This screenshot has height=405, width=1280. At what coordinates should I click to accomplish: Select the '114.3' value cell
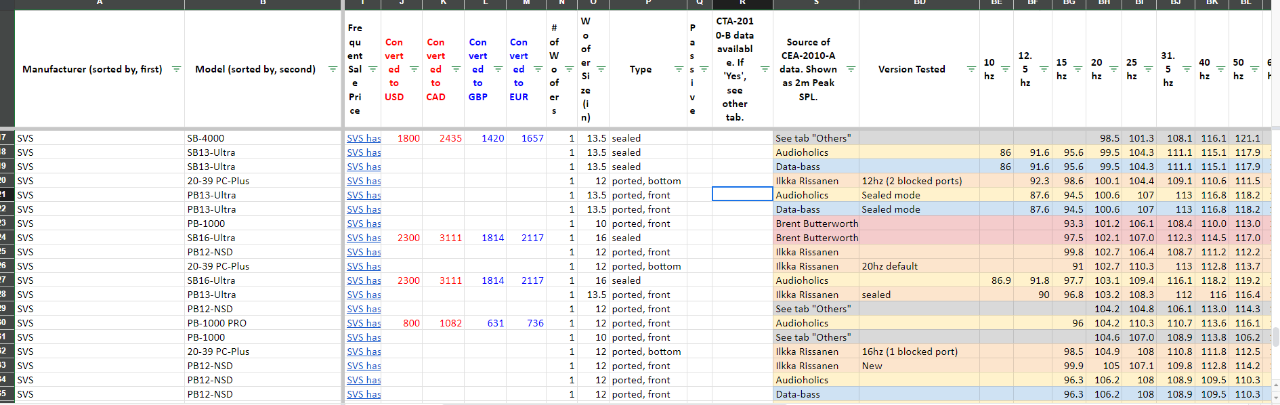point(1247,309)
